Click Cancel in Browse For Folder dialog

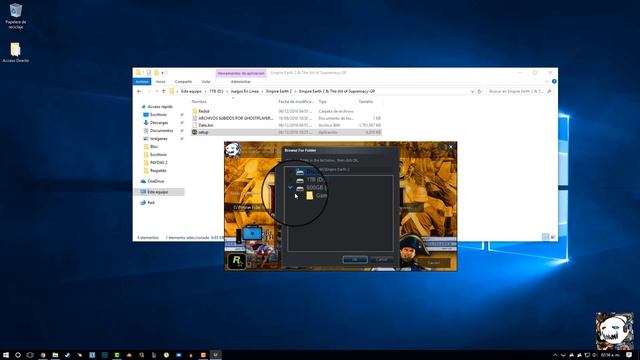point(381,260)
